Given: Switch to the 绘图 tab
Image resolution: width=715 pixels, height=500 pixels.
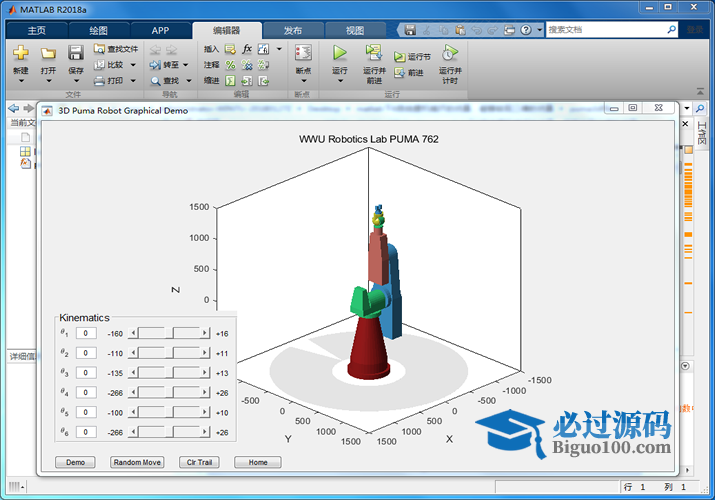Looking at the screenshot, I should [98, 31].
